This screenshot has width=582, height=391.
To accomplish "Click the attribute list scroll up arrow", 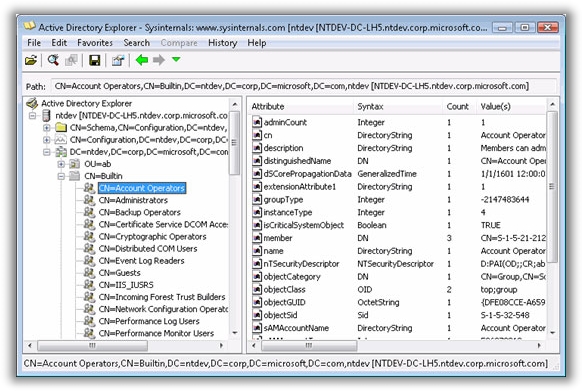I will [552, 105].
